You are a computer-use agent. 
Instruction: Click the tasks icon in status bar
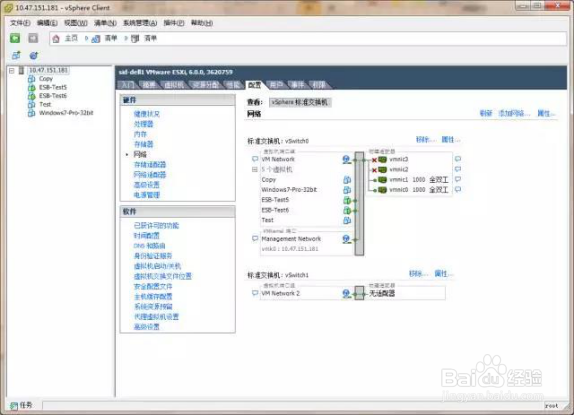[x=14, y=405]
